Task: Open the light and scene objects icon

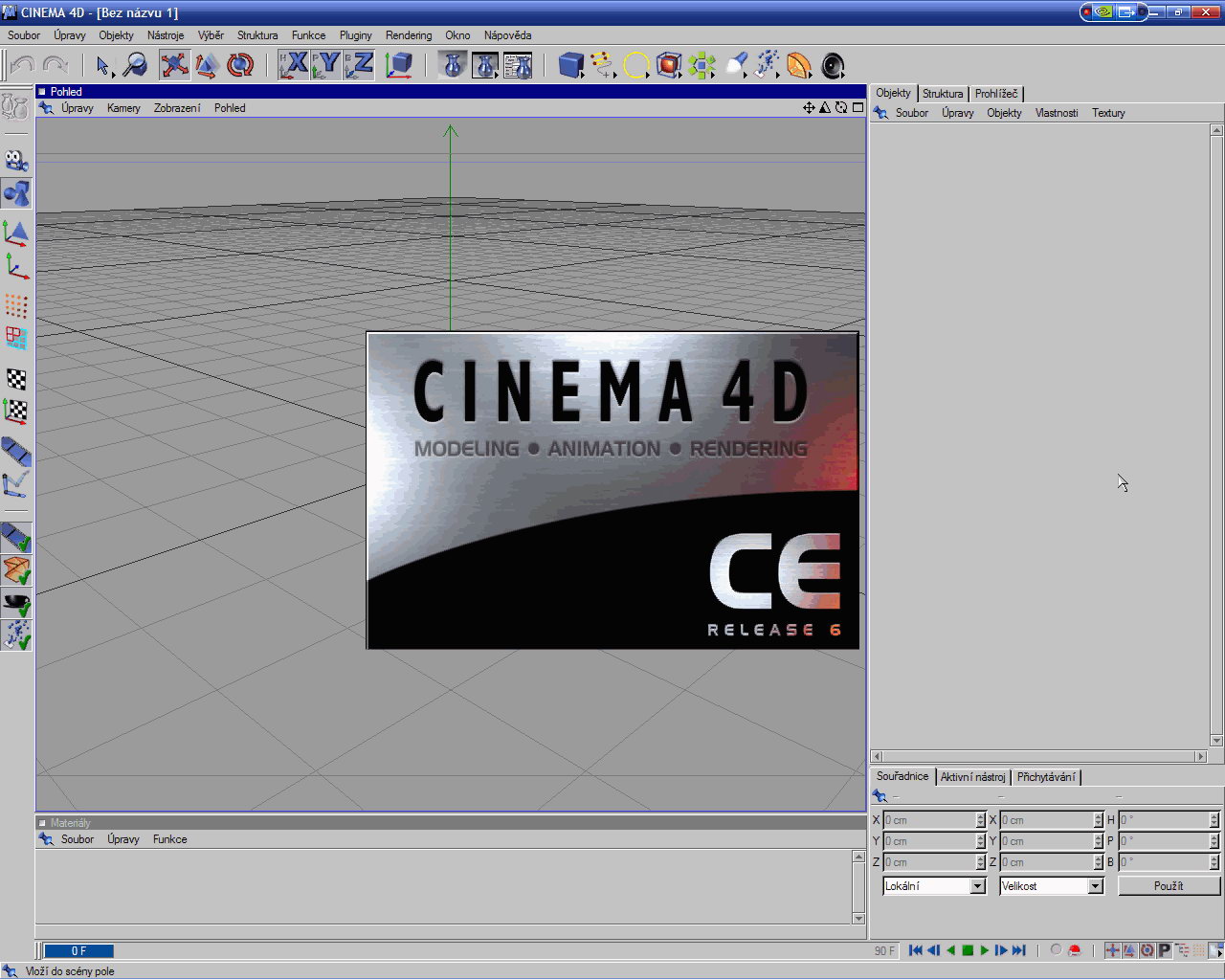Action: [x=734, y=65]
